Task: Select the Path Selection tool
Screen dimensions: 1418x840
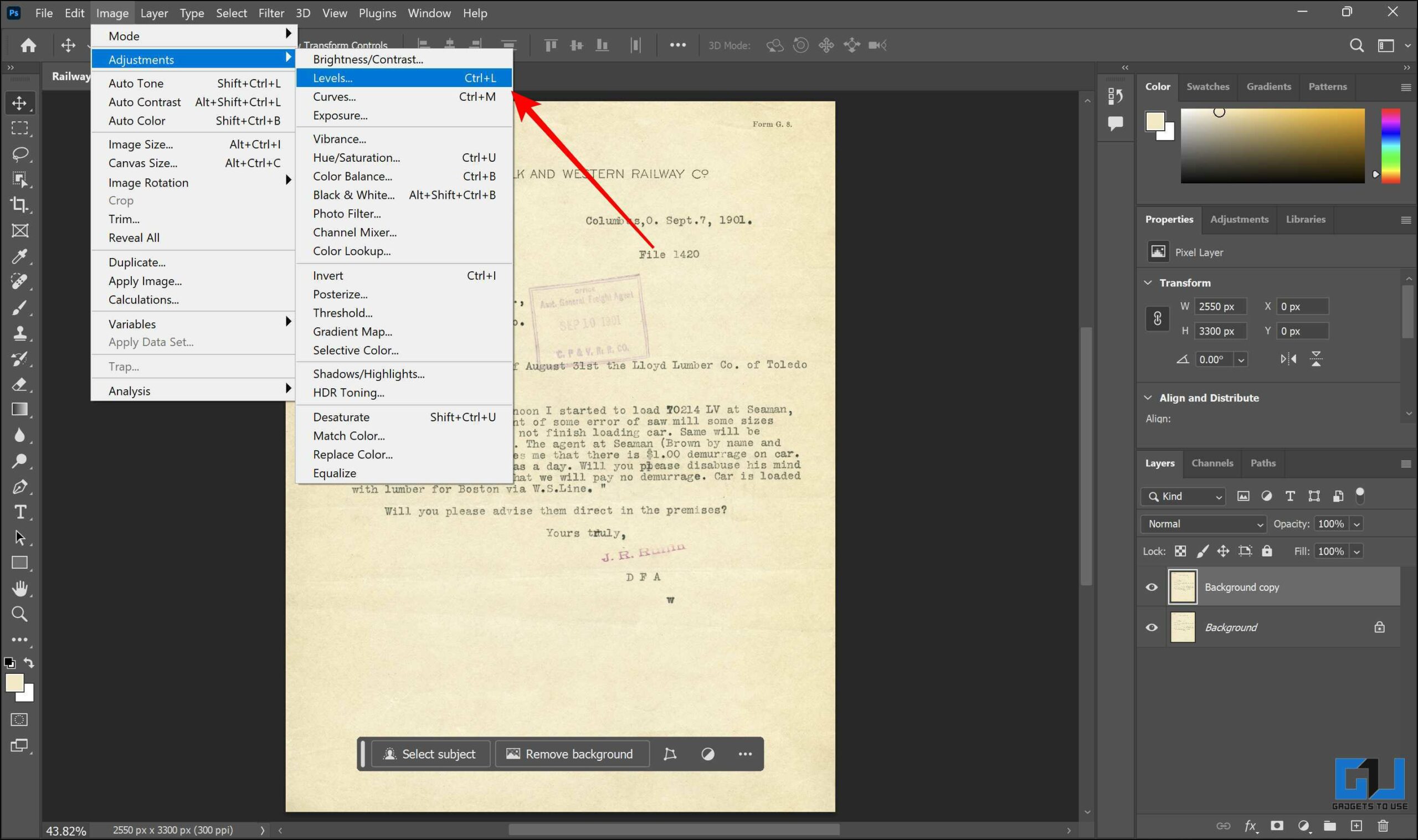Action: pos(20,537)
